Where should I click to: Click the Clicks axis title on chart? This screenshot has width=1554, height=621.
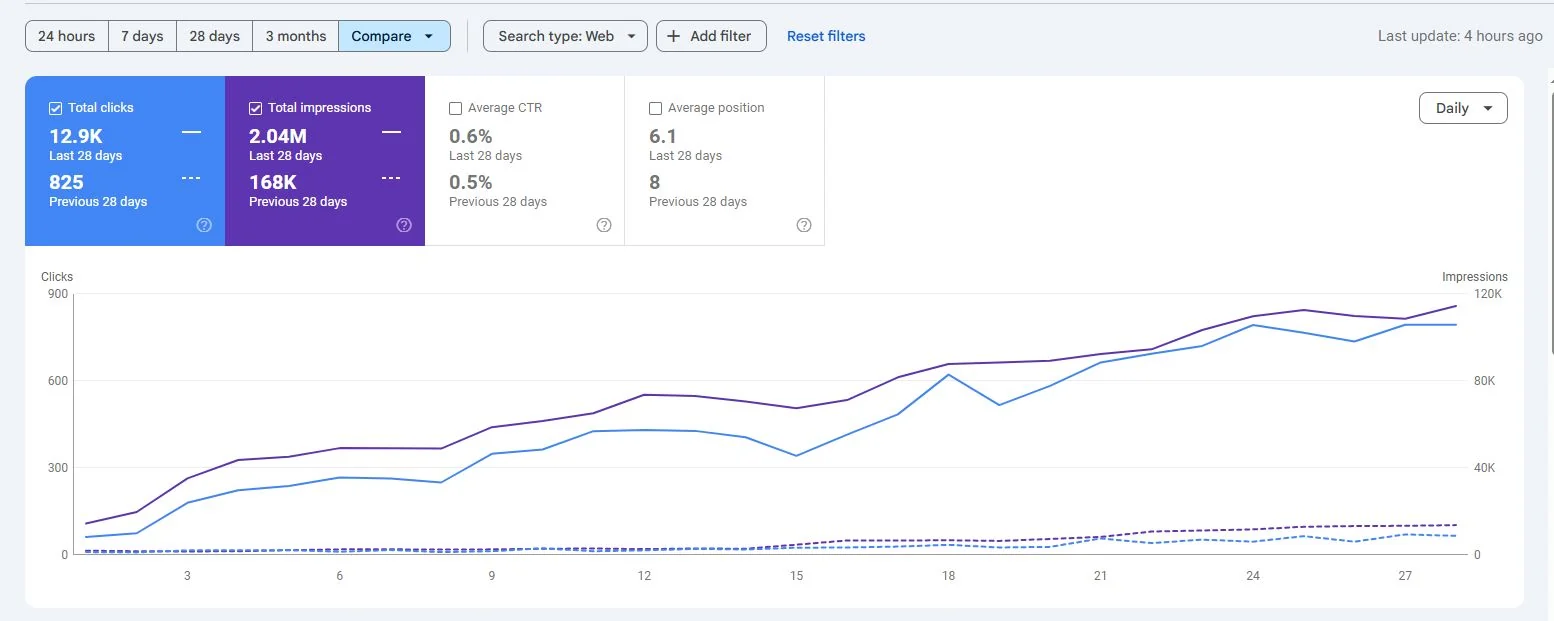57,277
